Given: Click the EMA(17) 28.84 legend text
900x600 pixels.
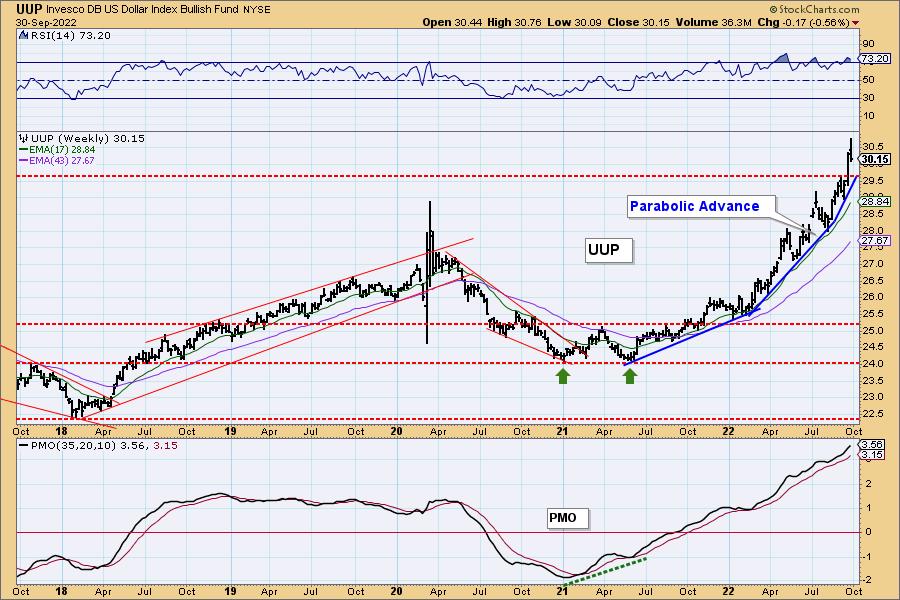Looking at the screenshot, I should coord(62,149).
